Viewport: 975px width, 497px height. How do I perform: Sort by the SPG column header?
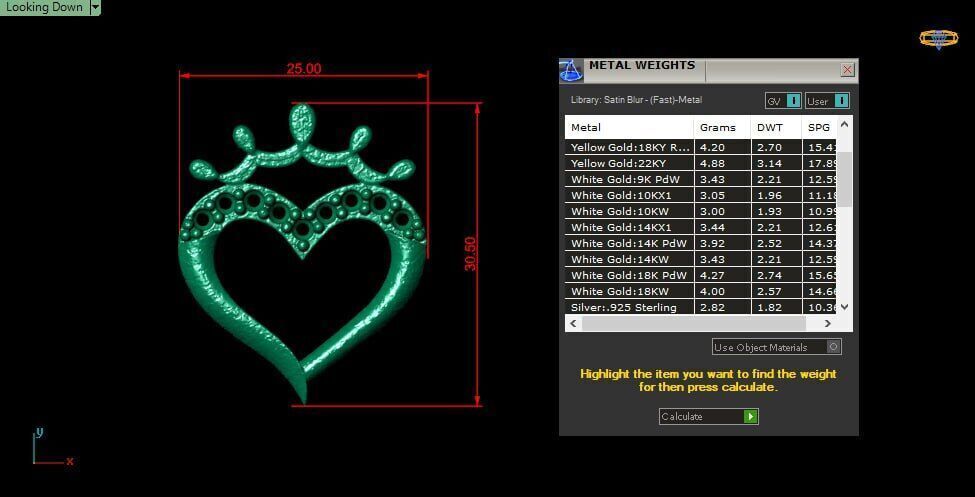(819, 128)
